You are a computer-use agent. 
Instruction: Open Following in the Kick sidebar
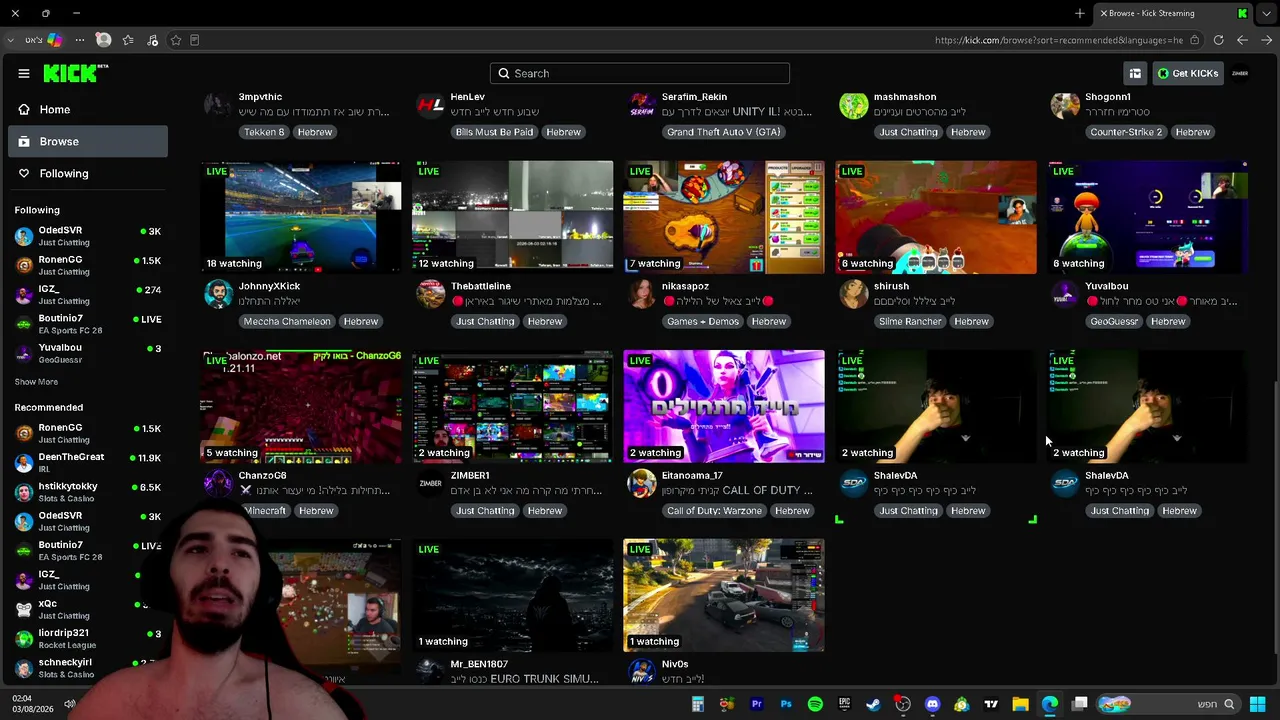tap(88, 173)
